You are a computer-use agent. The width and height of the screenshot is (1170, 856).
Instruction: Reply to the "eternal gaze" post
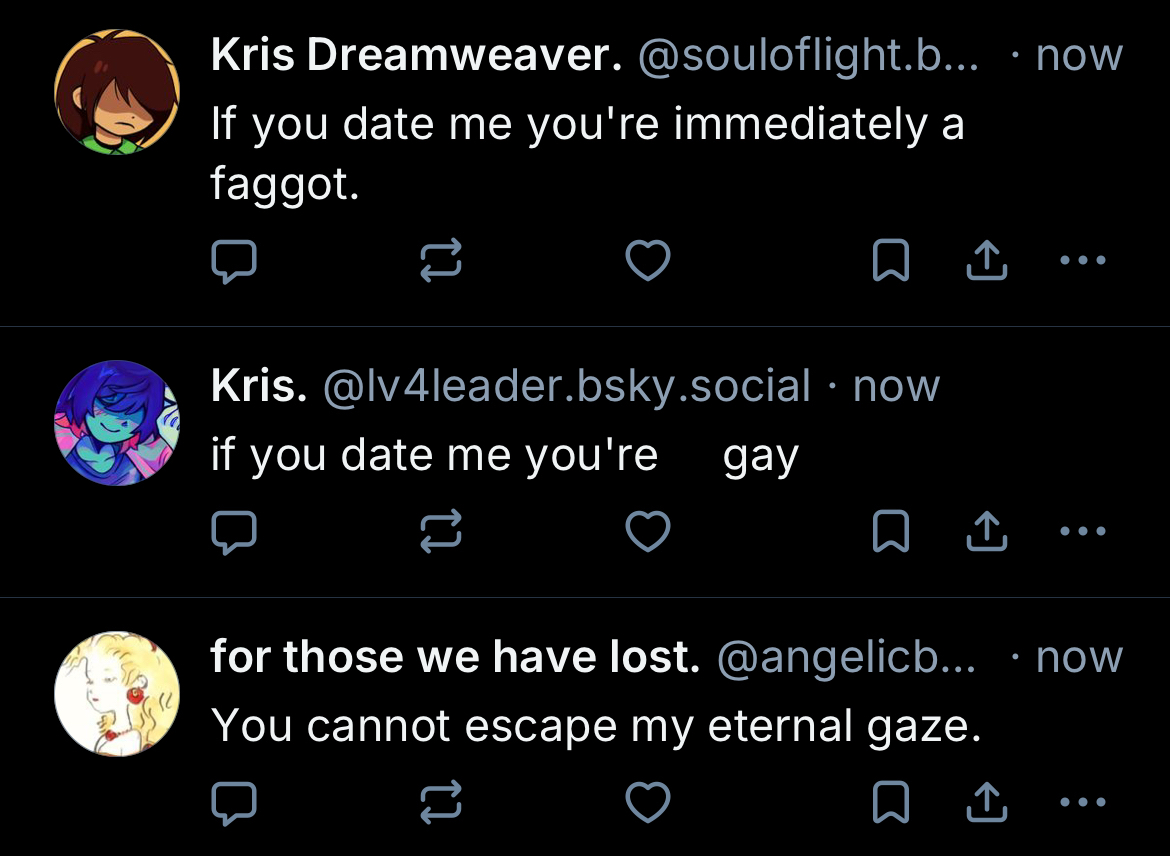pyautogui.click(x=234, y=803)
